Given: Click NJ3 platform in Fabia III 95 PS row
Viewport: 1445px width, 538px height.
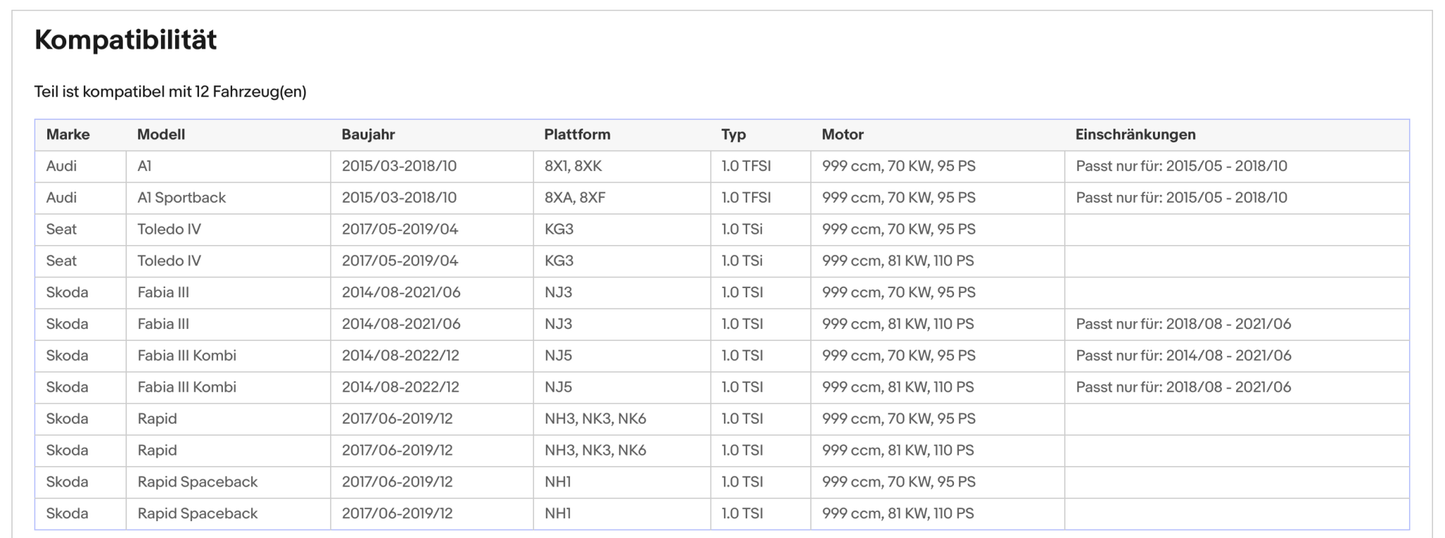Looking at the screenshot, I should pos(559,293).
